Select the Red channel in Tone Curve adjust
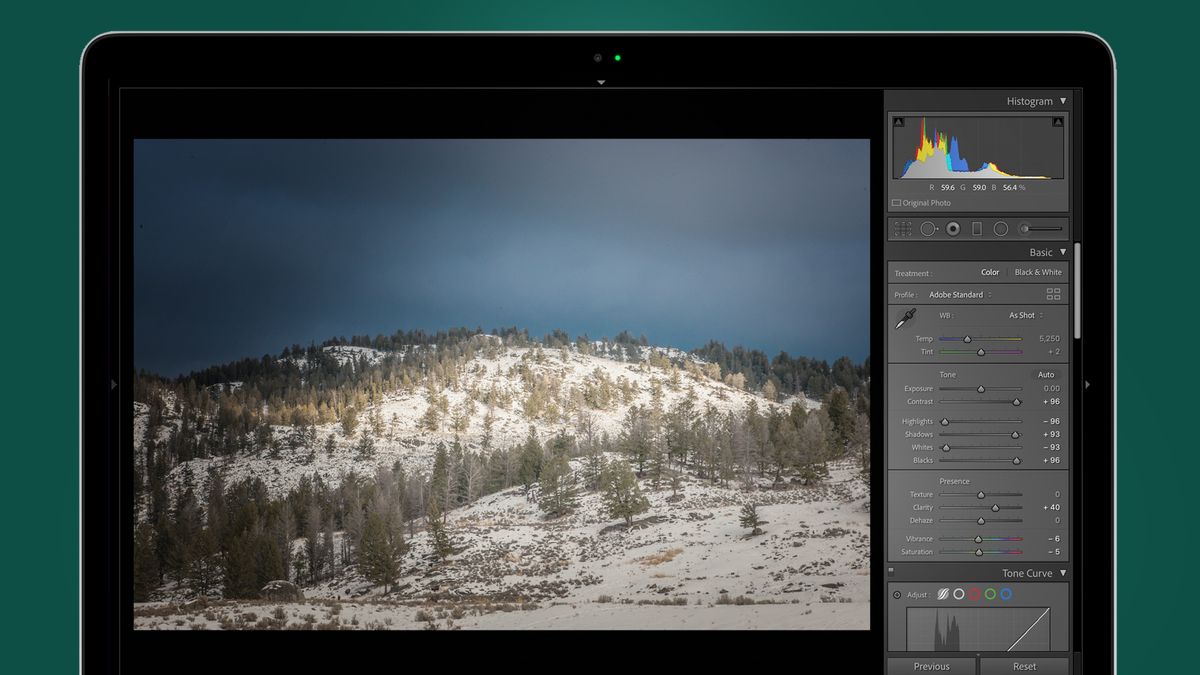The width and height of the screenshot is (1200, 675). click(975, 595)
